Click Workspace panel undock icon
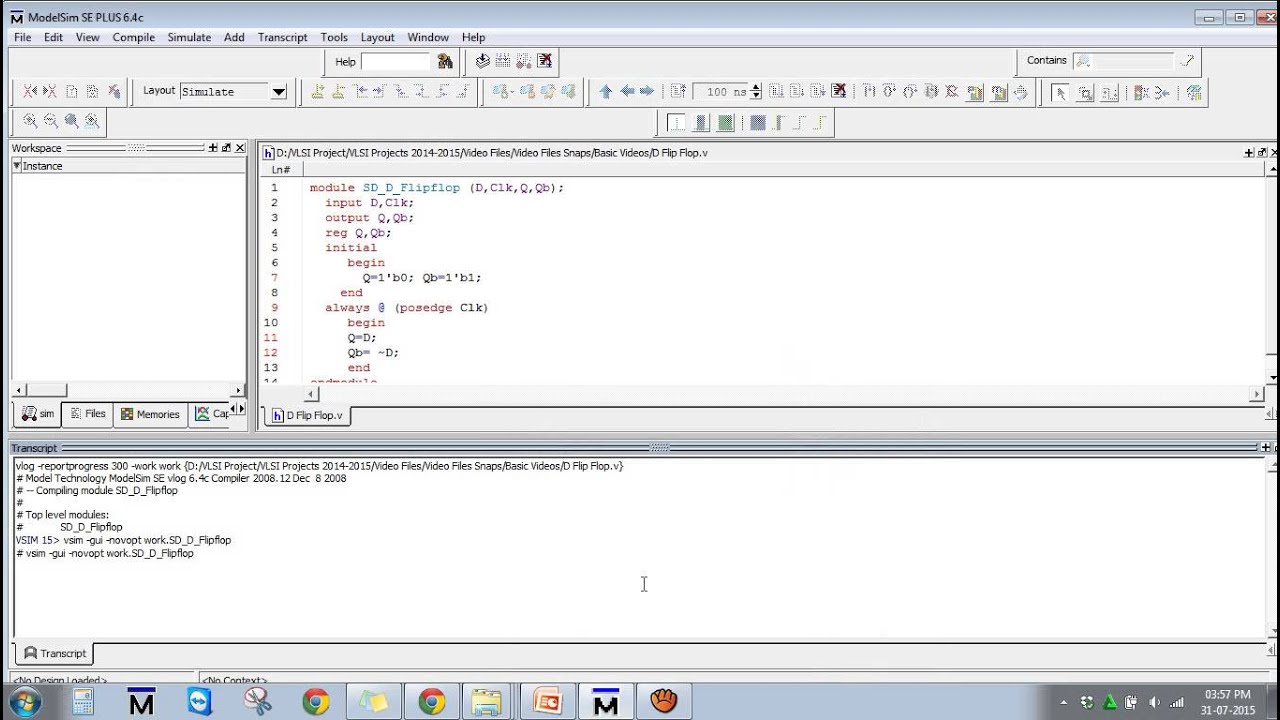Screen dimensions: 1280x720 point(226,148)
